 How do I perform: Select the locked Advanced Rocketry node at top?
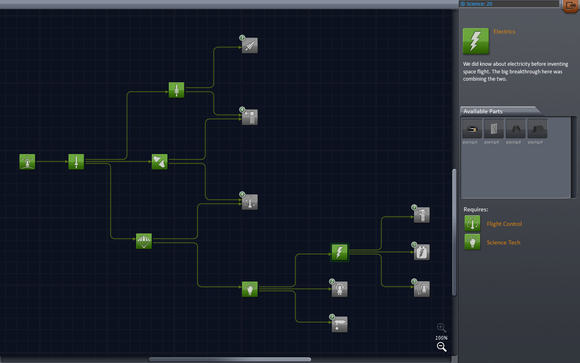point(250,45)
